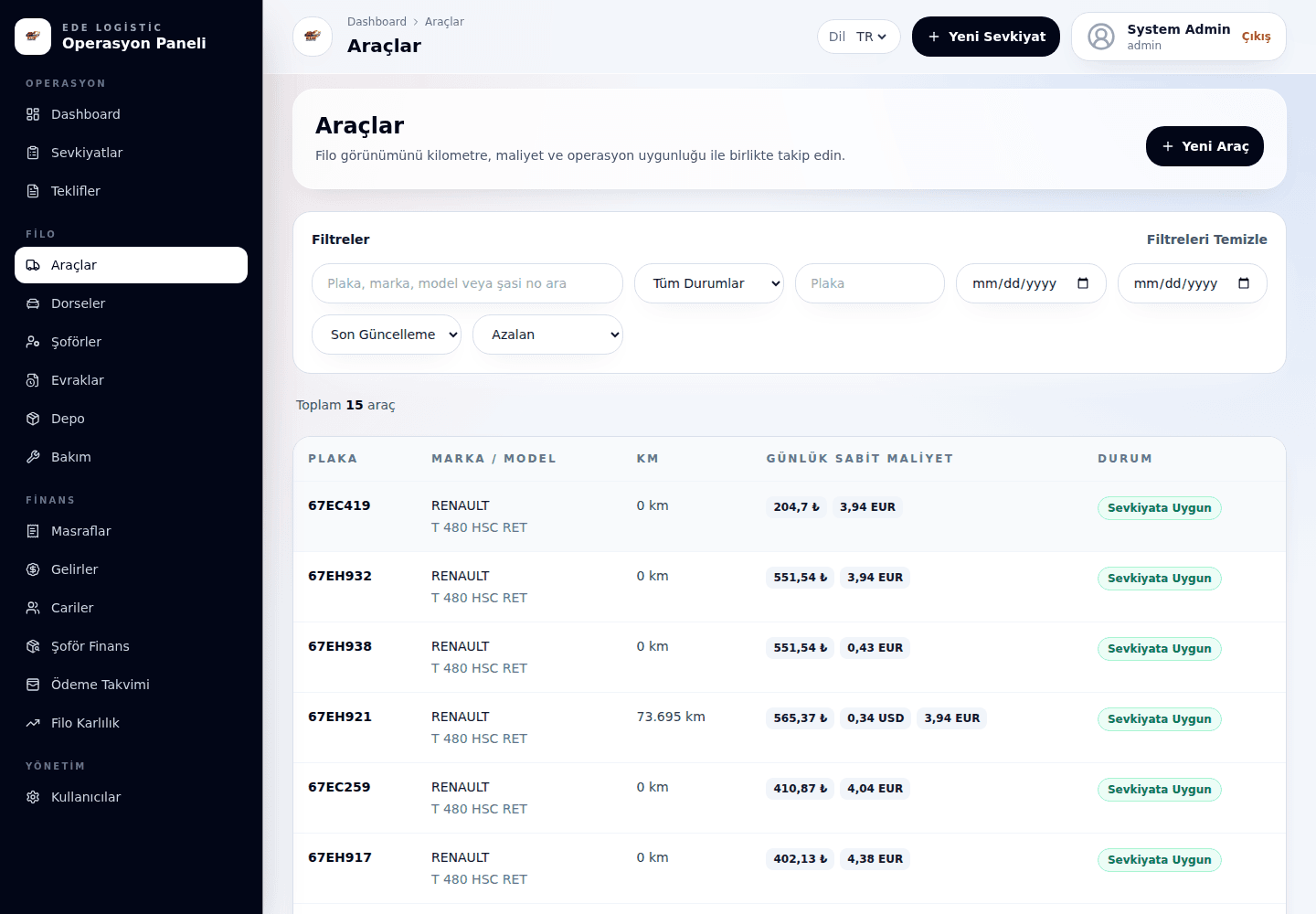Click the Ede Logistic logo in sidebar
The image size is (1316, 914).
pos(33,37)
